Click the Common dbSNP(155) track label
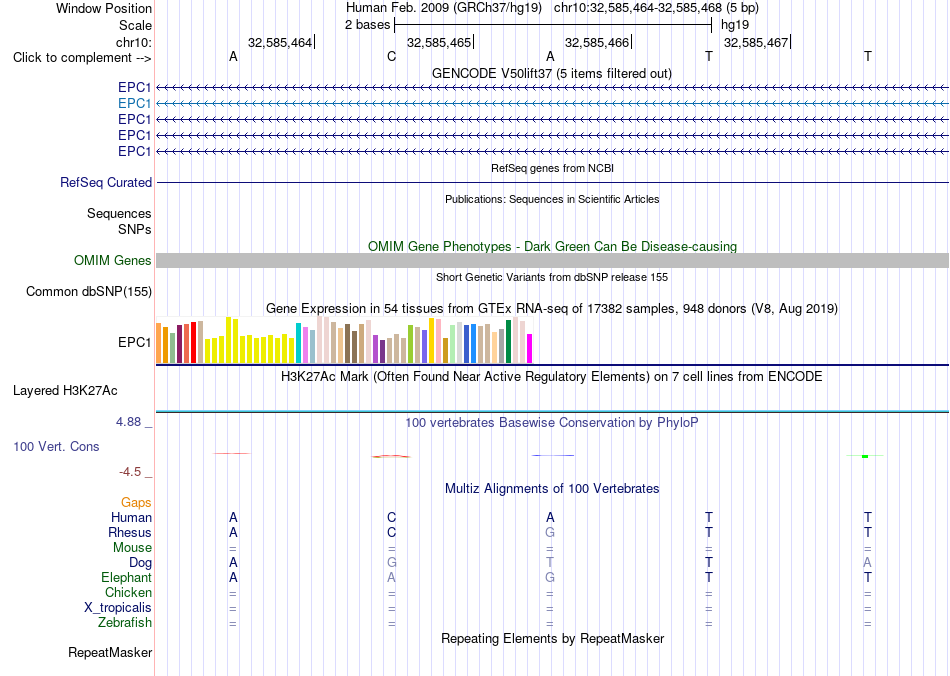This screenshot has height=676, width=950. point(89,291)
